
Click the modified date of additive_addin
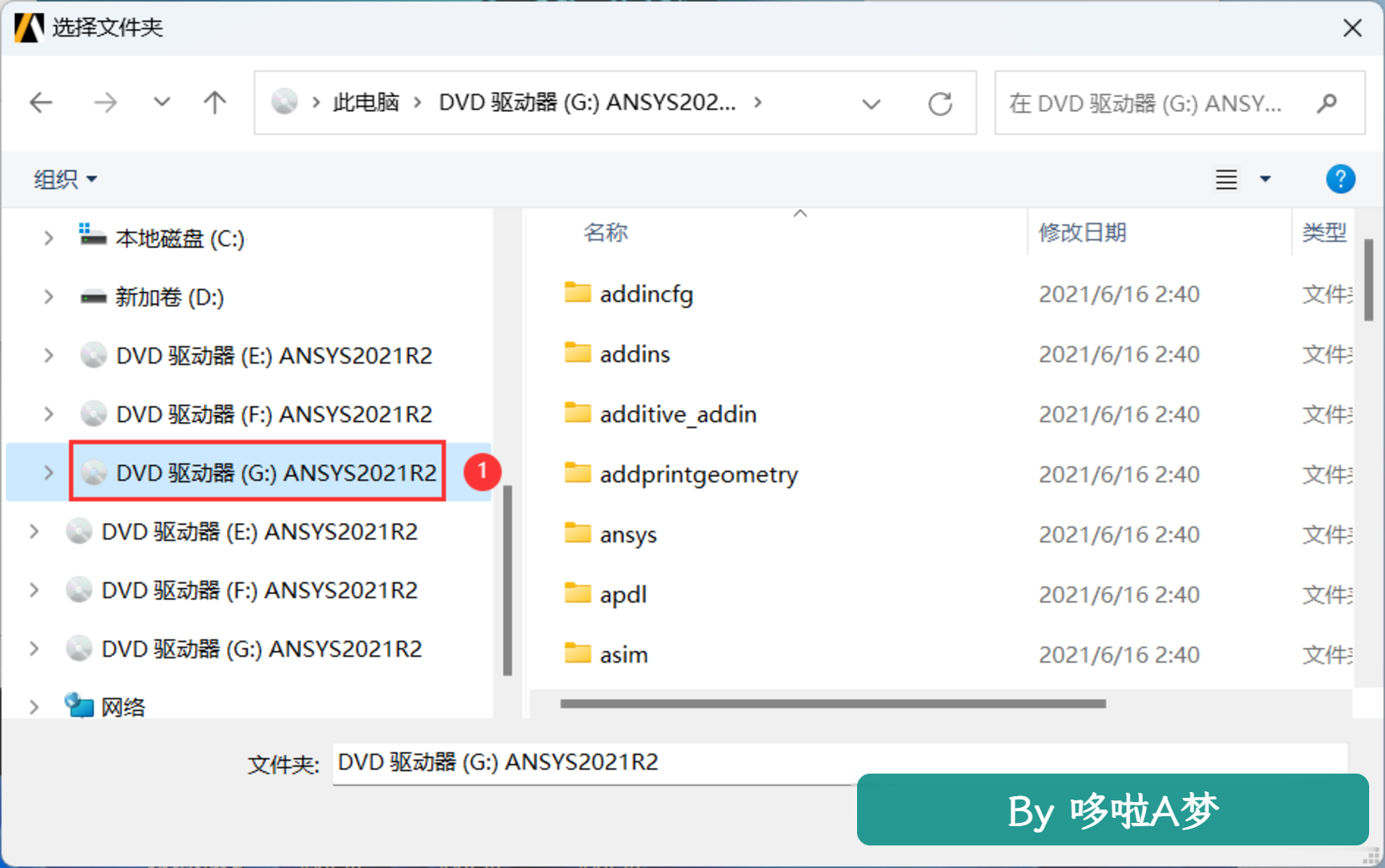[x=1119, y=414]
